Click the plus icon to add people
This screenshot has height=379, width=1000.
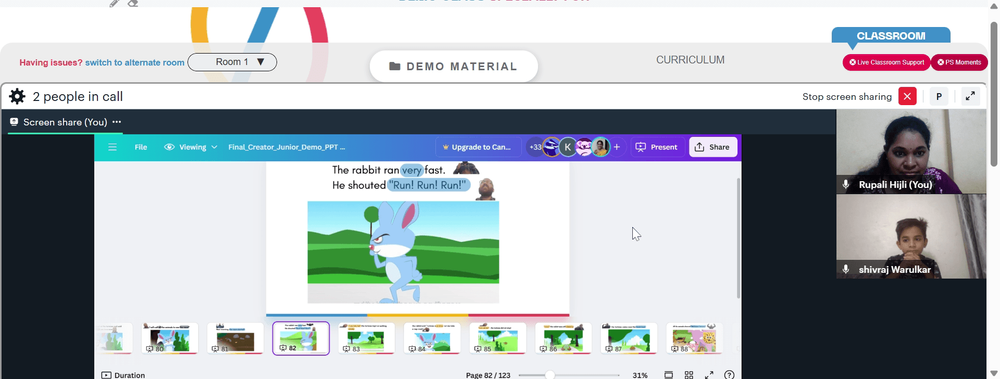(617, 147)
